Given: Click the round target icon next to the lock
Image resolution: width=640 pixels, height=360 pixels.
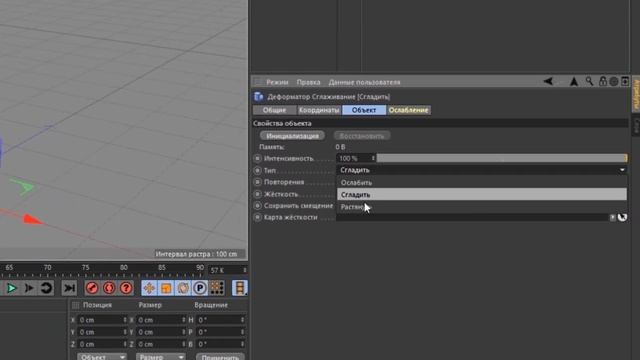Looking at the screenshot, I should pyautogui.click(x=613, y=82).
